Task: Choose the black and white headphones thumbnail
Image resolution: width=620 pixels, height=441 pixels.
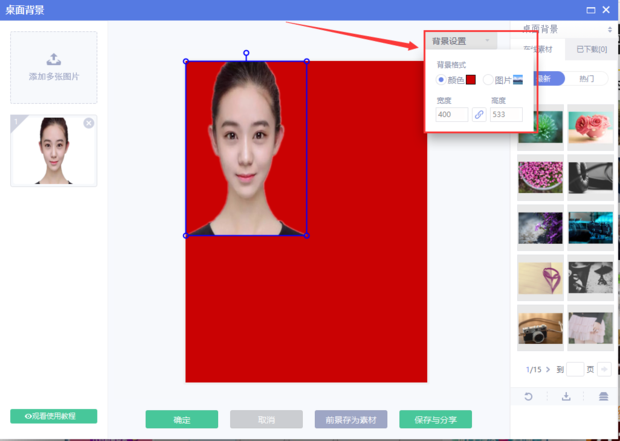Action: (x=591, y=177)
